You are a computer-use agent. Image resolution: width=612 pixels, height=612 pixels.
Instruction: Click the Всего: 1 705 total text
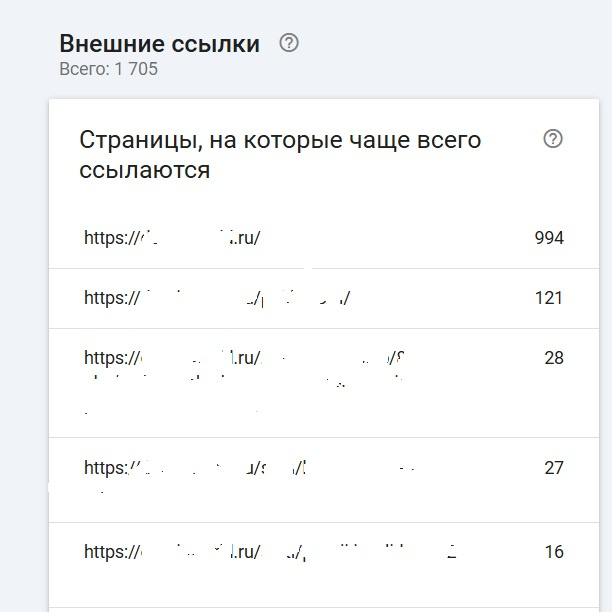[108, 69]
